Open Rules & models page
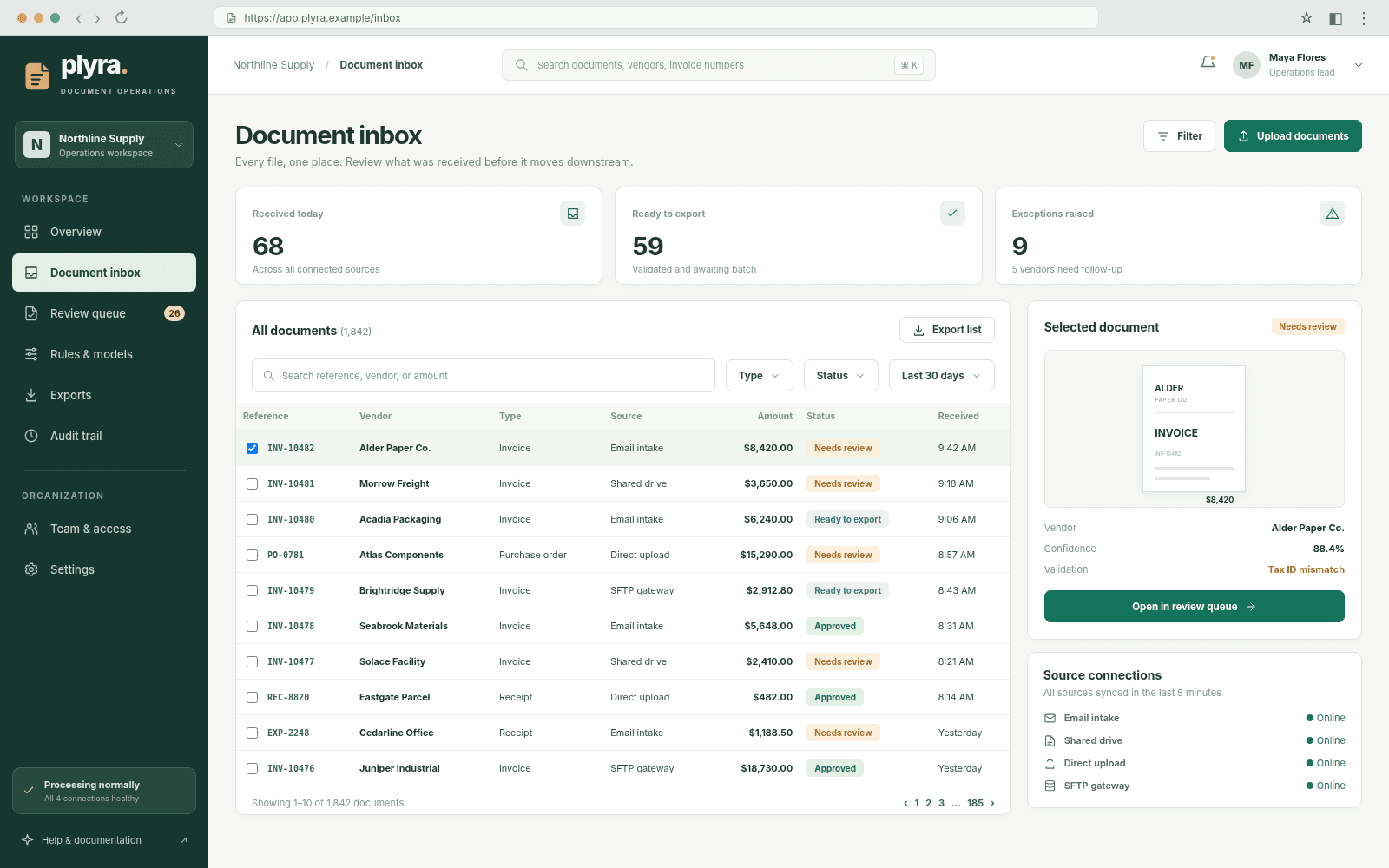 pos(104,354)
